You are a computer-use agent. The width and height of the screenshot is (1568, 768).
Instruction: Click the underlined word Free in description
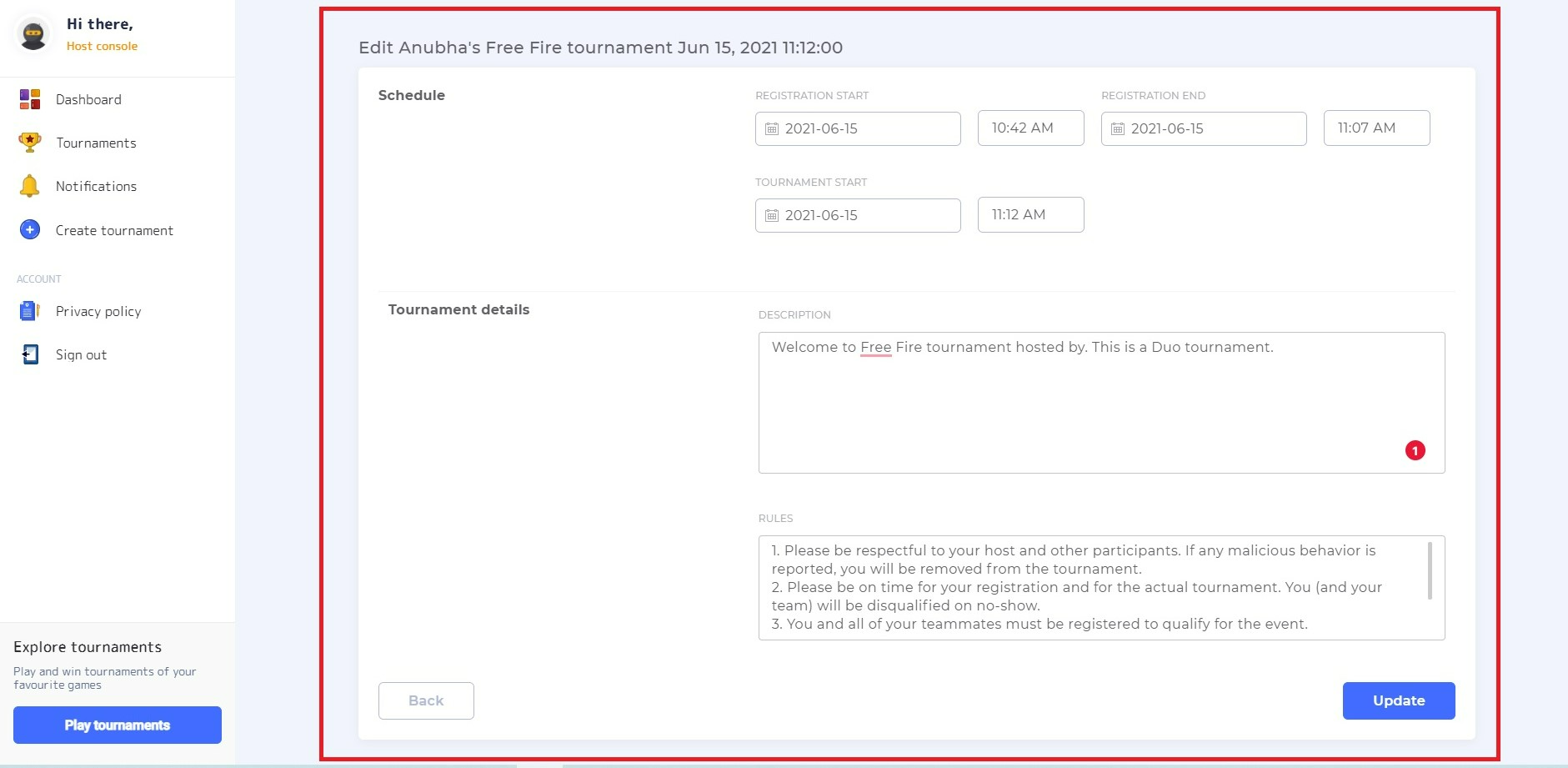click(x=876, y=347)
